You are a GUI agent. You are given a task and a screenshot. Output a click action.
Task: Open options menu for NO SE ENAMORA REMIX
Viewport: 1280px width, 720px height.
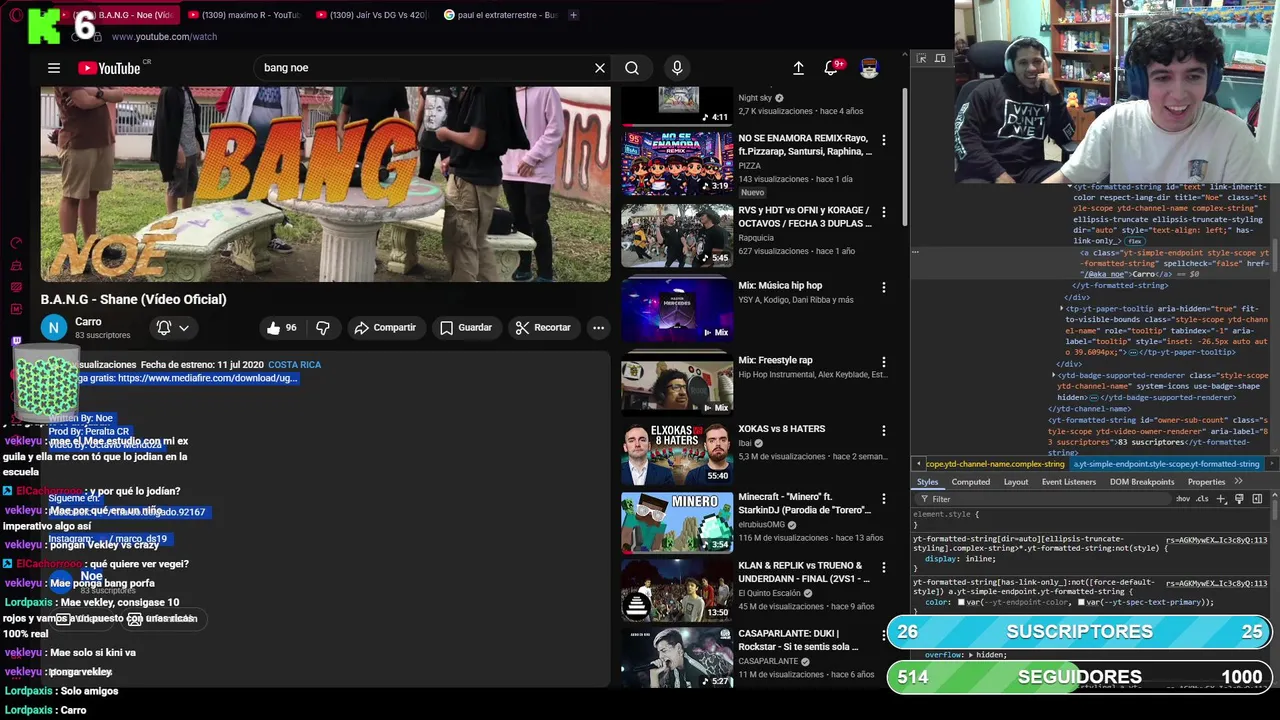pos(883,140)
